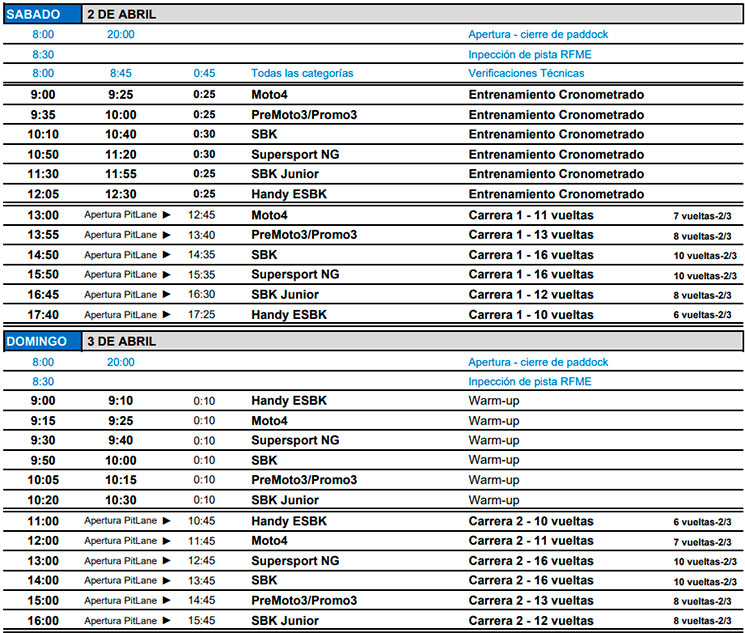The image size is (745, 633).
Task: Select the DOMINGO day header
Action: pyautogui.click(x=42, y=341)
